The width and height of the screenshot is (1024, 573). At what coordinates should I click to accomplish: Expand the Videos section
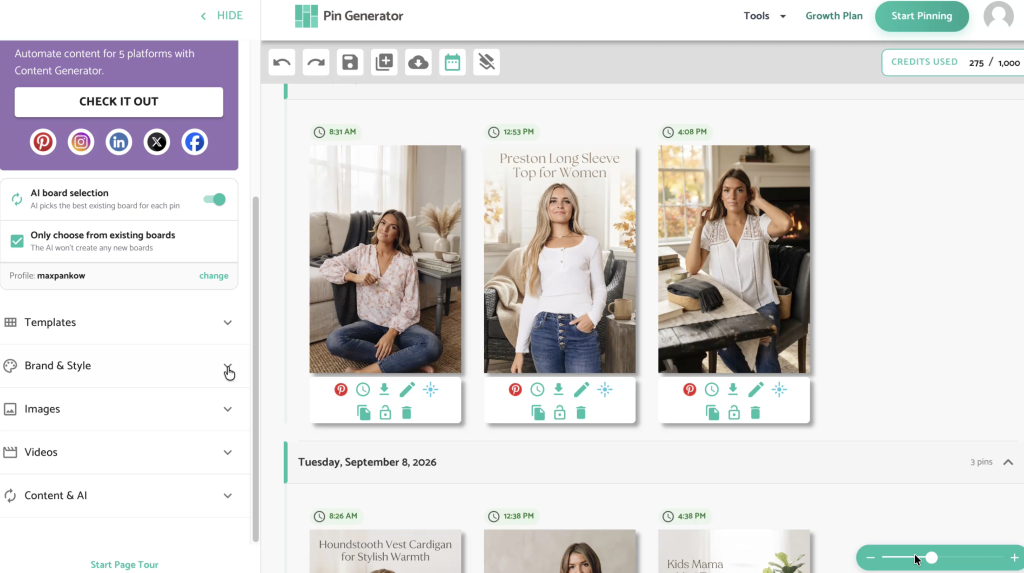(x=119, y=452)
